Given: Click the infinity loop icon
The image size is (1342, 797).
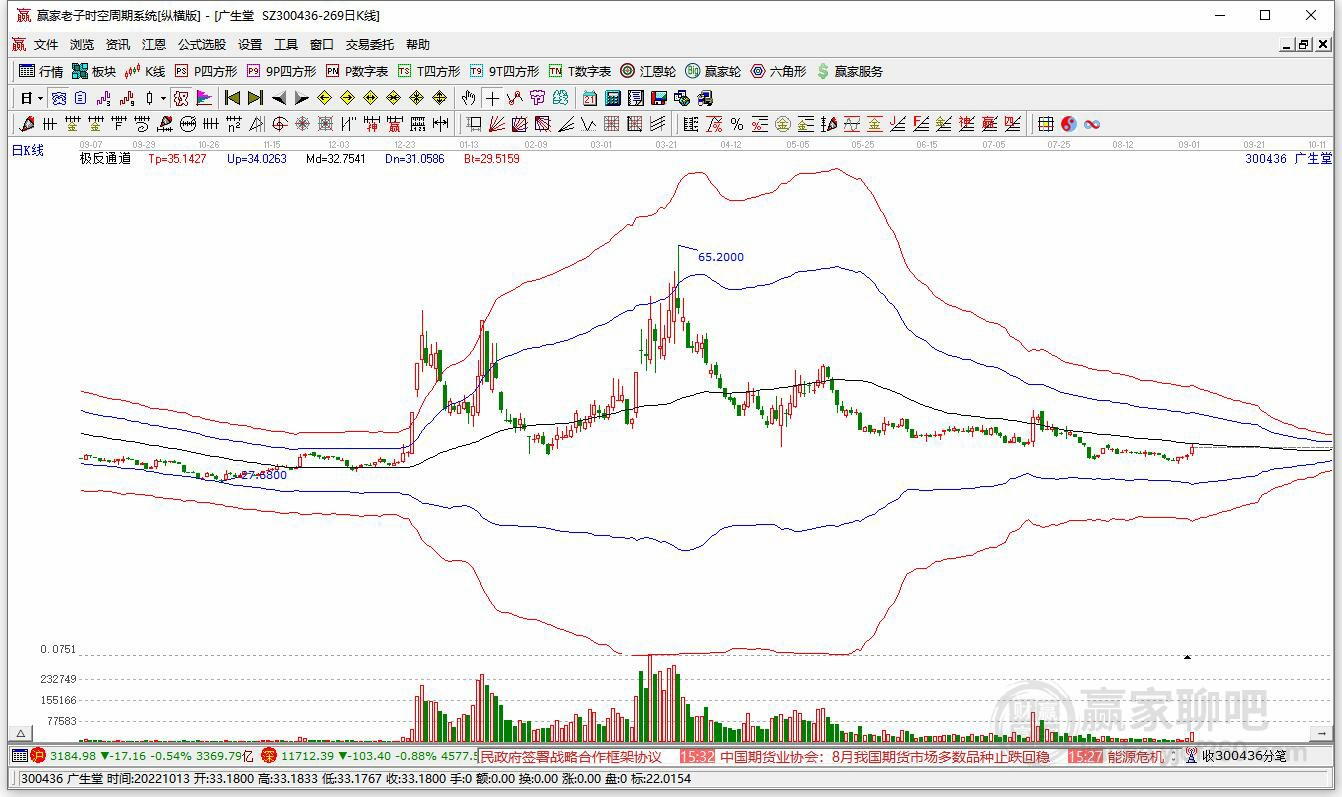Looking at the screenshot, I should [x=1092, y=124].
